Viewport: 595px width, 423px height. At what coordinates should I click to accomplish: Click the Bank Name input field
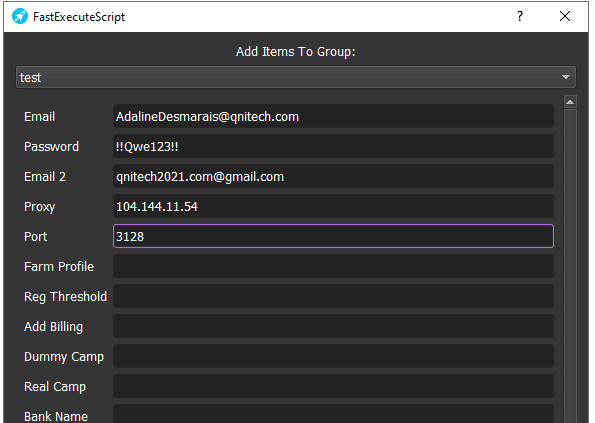tap(333, 414)
